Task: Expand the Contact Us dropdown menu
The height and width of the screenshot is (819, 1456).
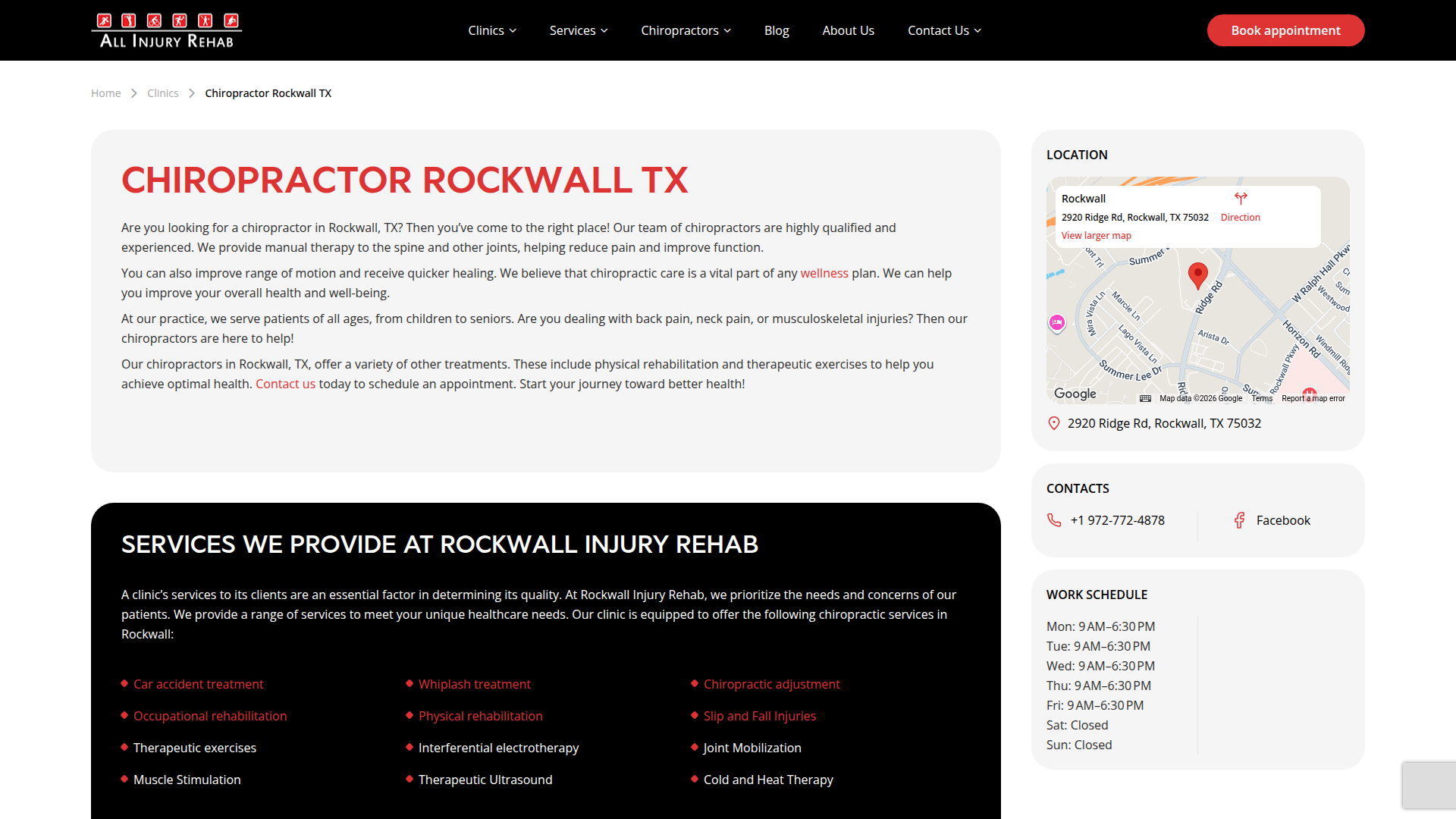Action: tap(945, 30)
